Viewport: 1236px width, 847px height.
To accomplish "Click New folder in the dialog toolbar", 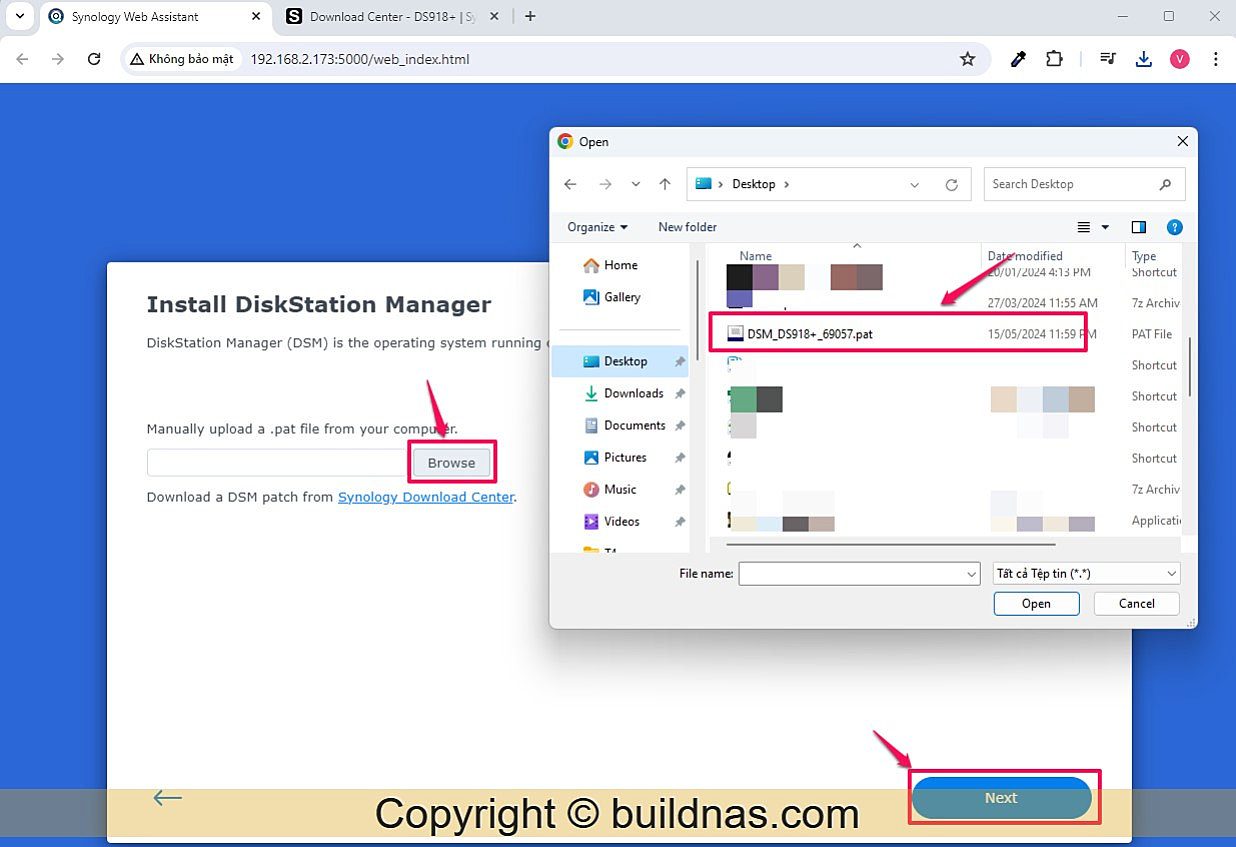I will (687, 227).
